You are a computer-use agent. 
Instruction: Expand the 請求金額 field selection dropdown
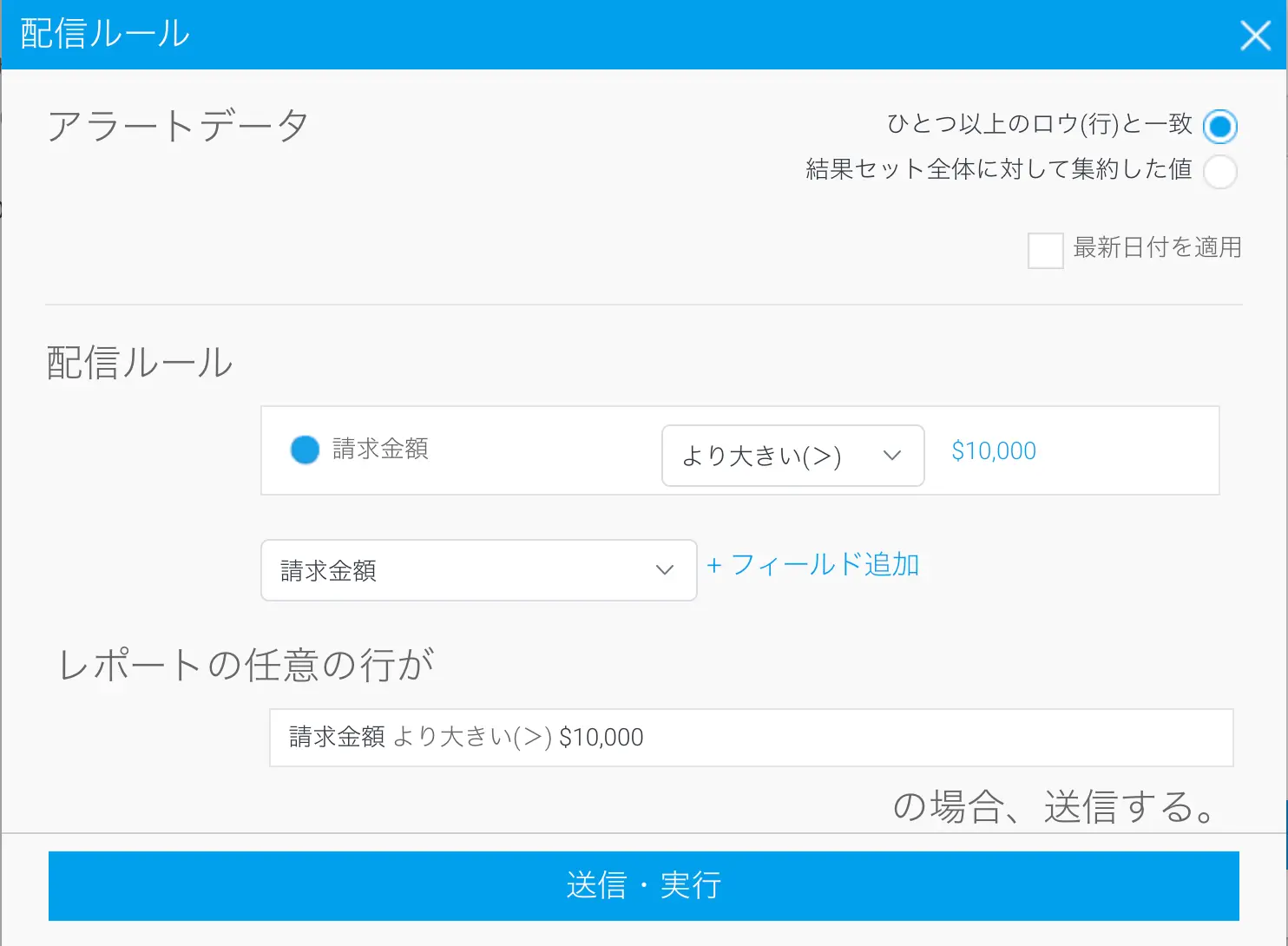[478, 570]
